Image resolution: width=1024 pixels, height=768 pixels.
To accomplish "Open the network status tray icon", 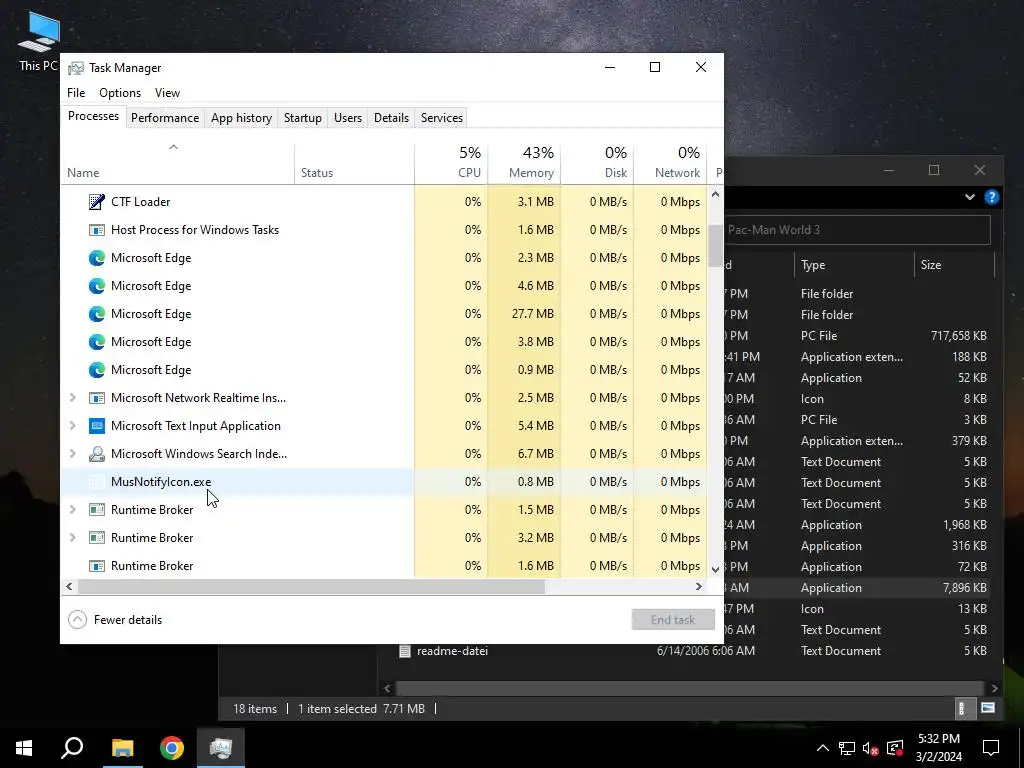I will [x=847, y=748].
